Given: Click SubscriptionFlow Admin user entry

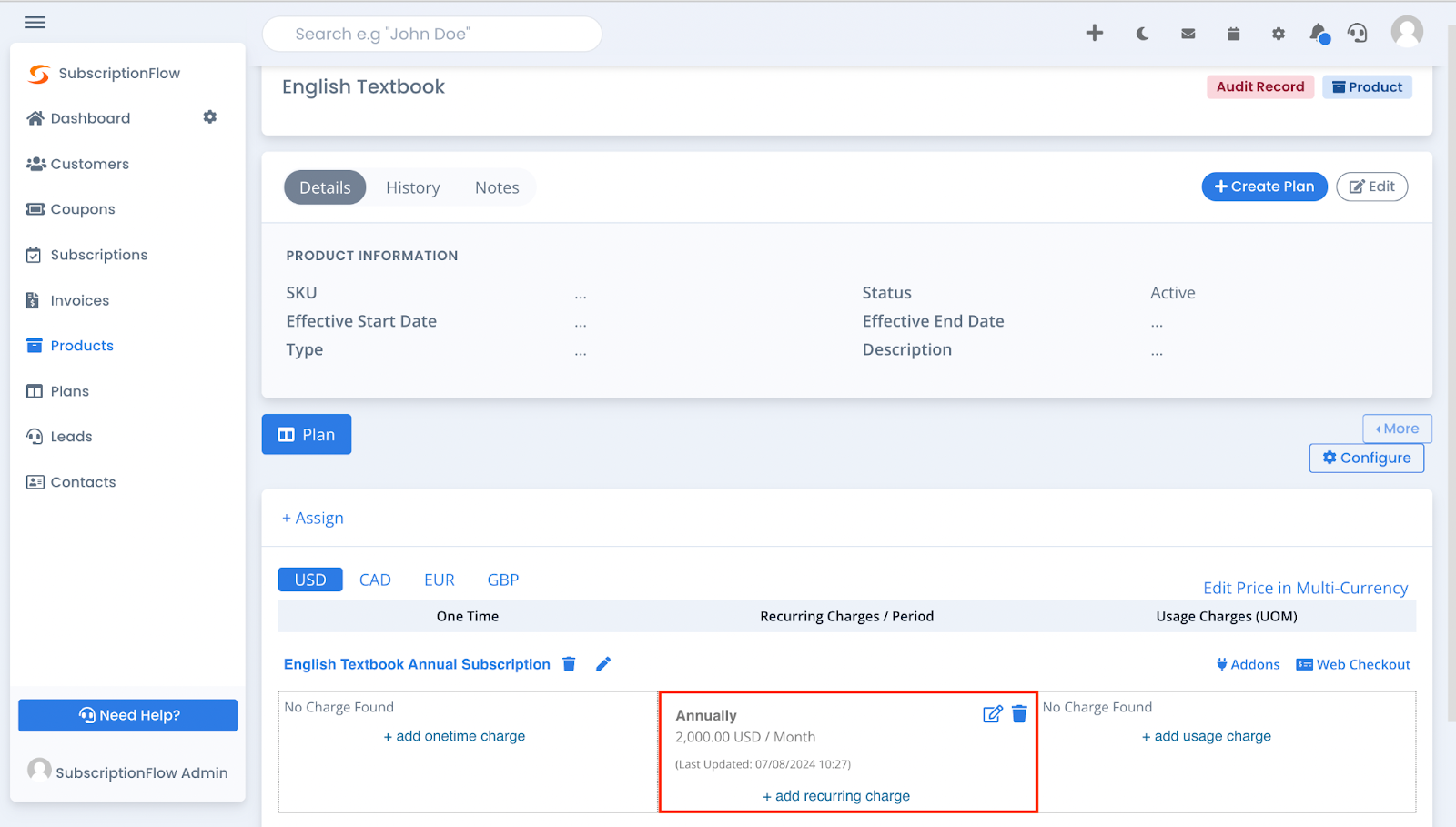Looking at the screenshot, I should 127,772.
